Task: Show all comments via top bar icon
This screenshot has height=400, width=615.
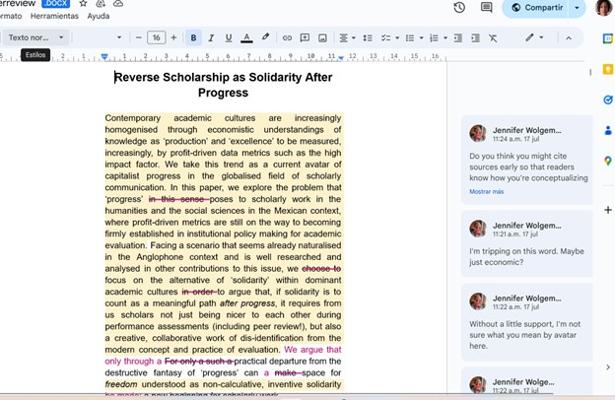Action: pyautogui.click(x=487, y=8)
